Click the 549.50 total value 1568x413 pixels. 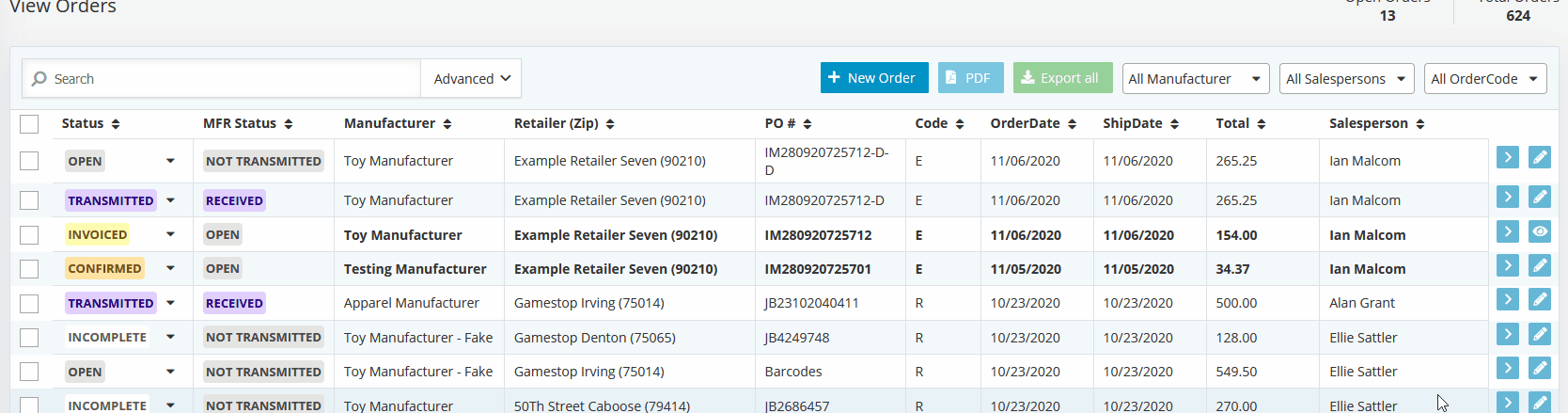(x=1236, y=372)
